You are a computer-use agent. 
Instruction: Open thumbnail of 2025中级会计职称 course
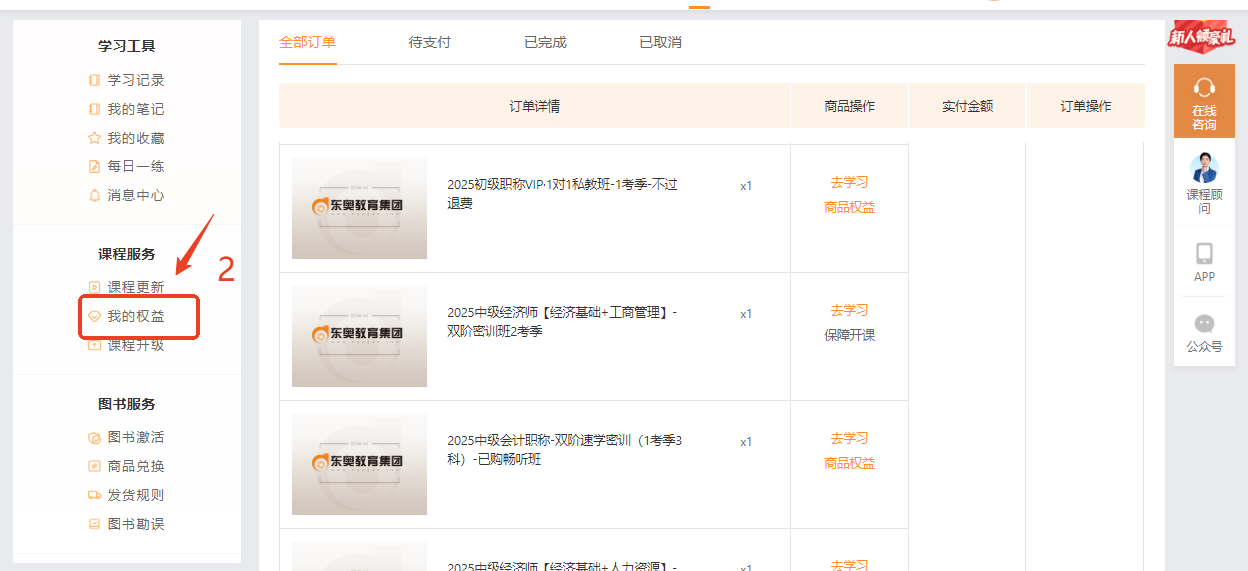click(x=359, y=464)
